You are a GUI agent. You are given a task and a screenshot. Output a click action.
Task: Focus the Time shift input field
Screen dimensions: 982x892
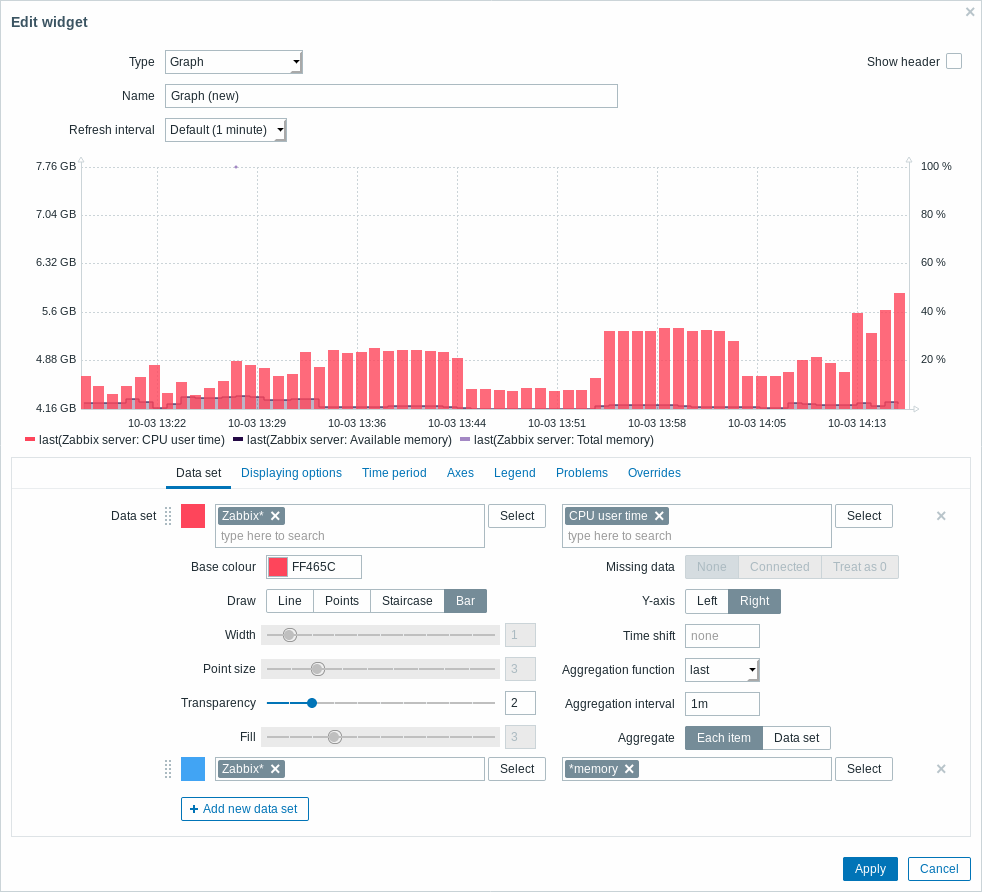(722, 636)
